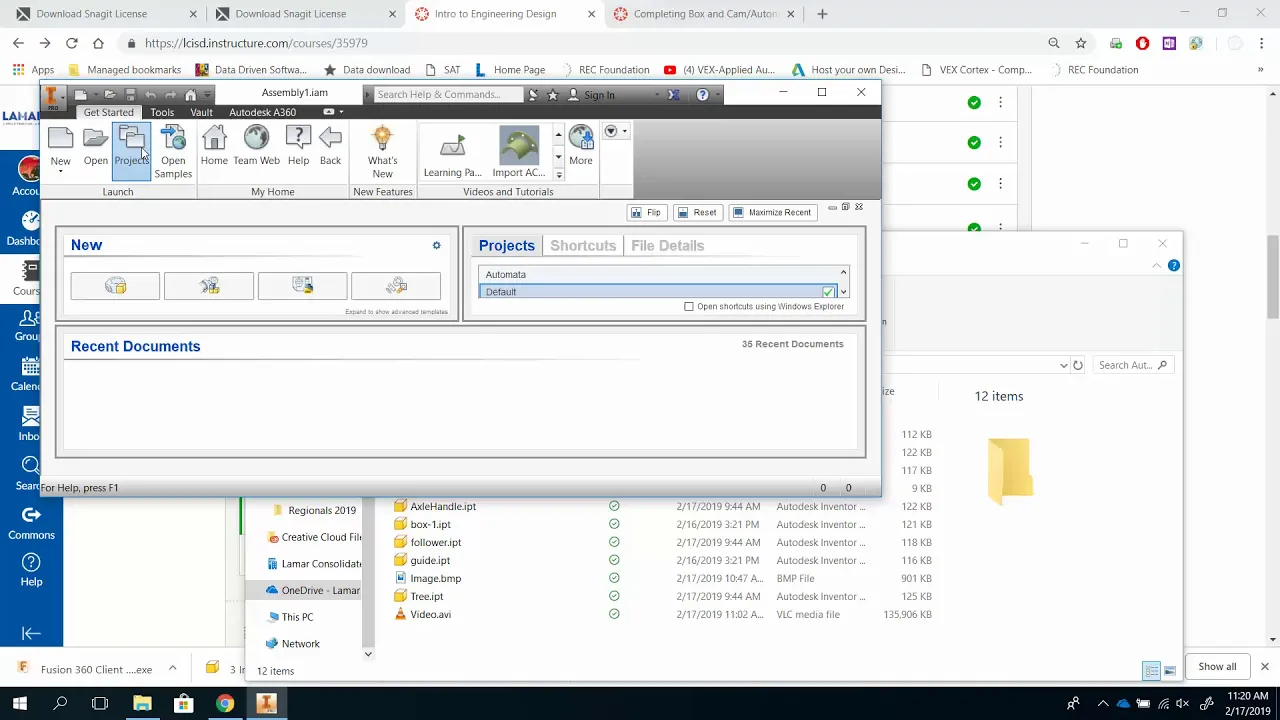Open This PC in Explorer navigation pane
Image resolution: width=1280 pixels, height=720 pixels.
297,617
